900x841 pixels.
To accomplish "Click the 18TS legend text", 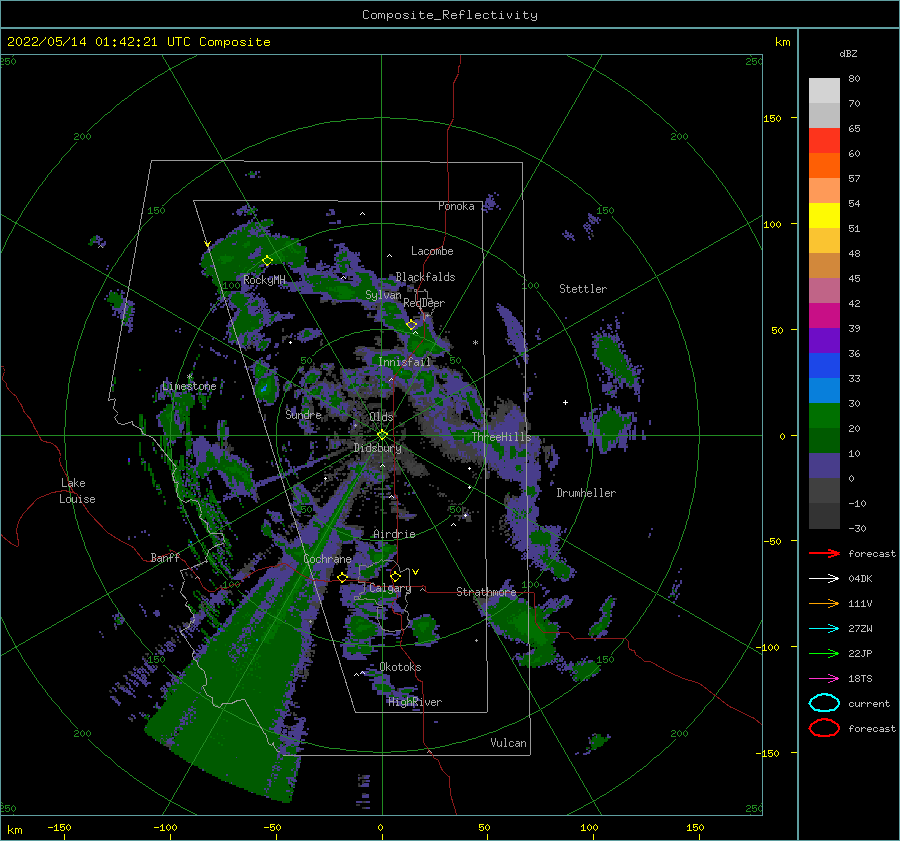I will 860,678.
